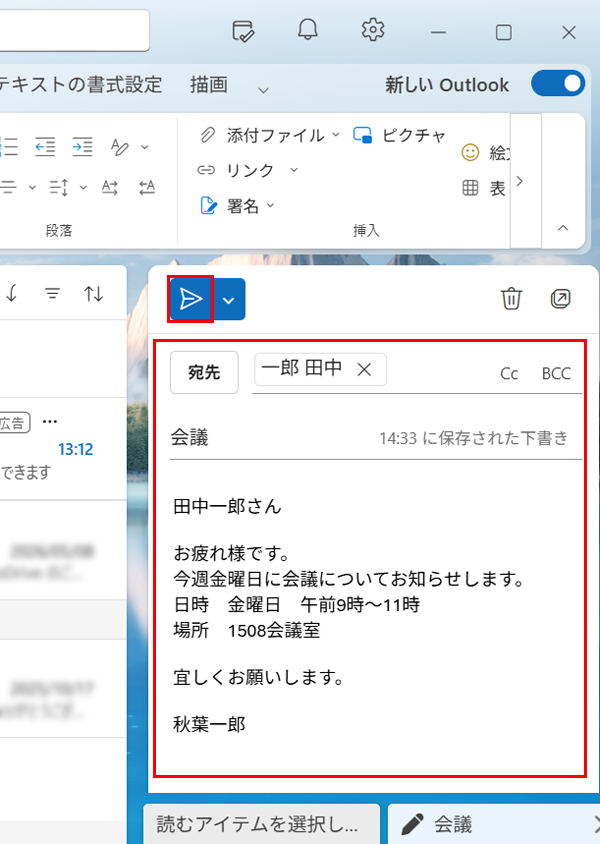Click the down arrow icon in list header

12,293
